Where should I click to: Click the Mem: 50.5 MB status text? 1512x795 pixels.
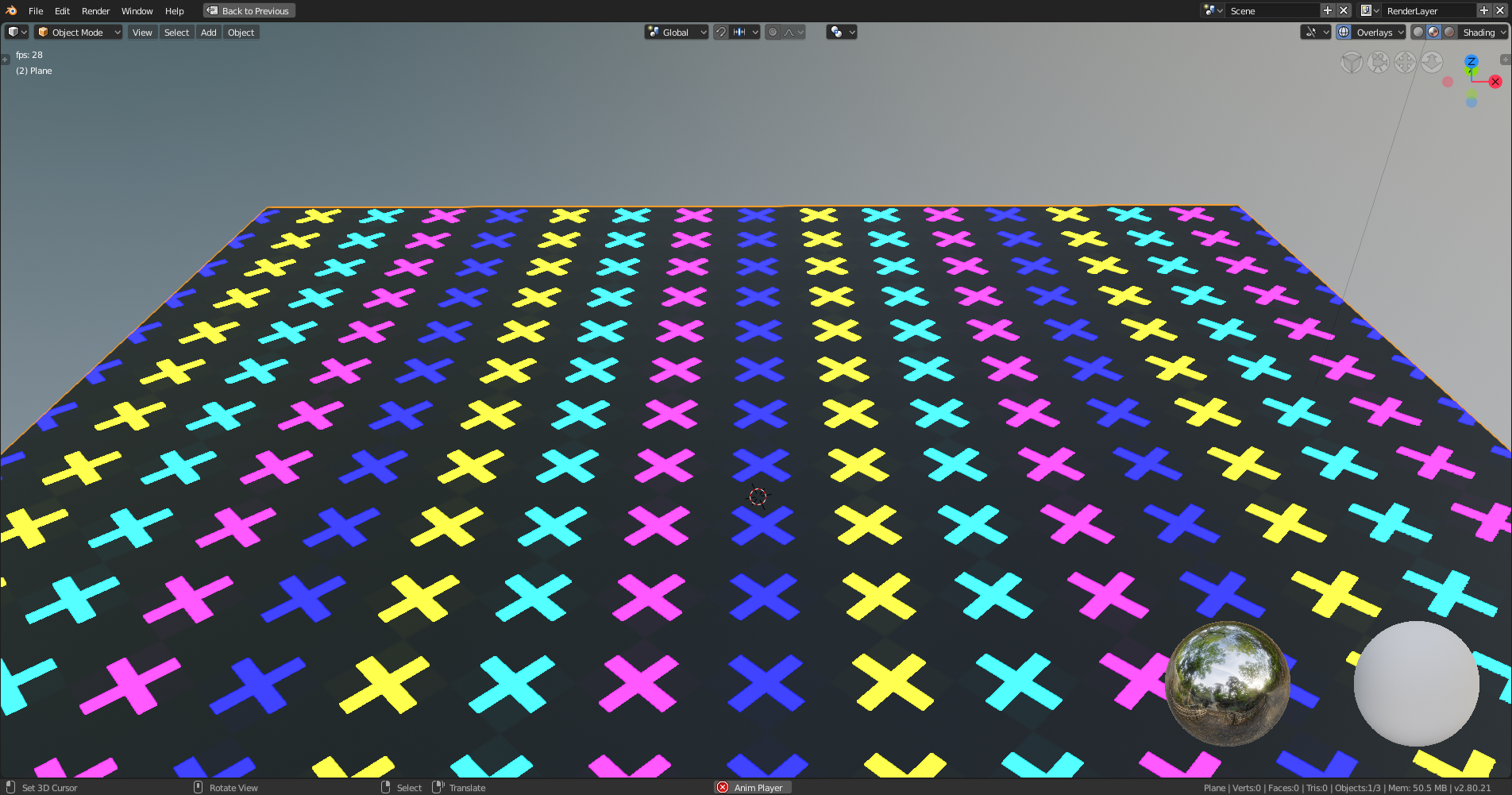1417,788
